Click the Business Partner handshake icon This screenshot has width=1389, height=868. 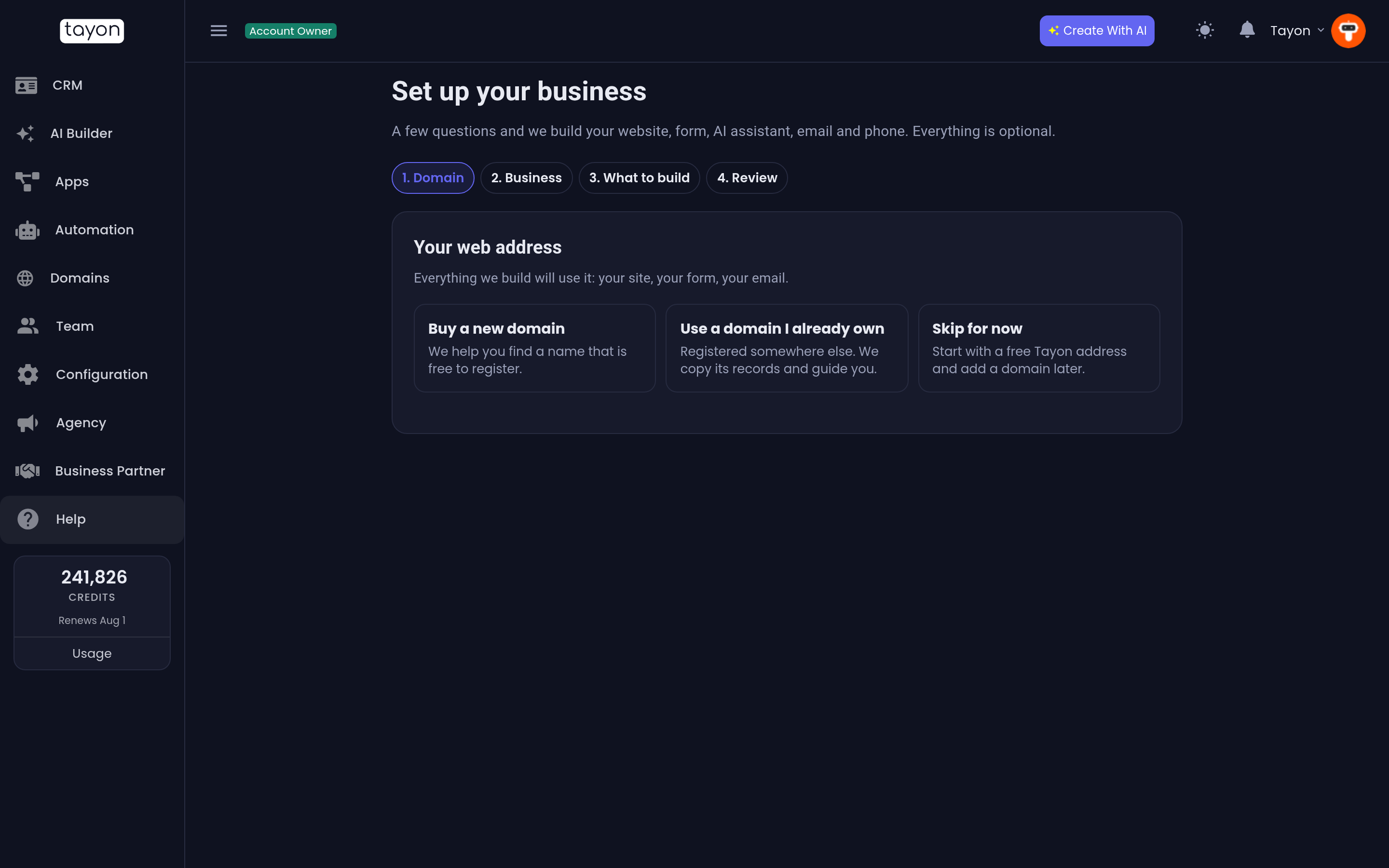[27, 471]
